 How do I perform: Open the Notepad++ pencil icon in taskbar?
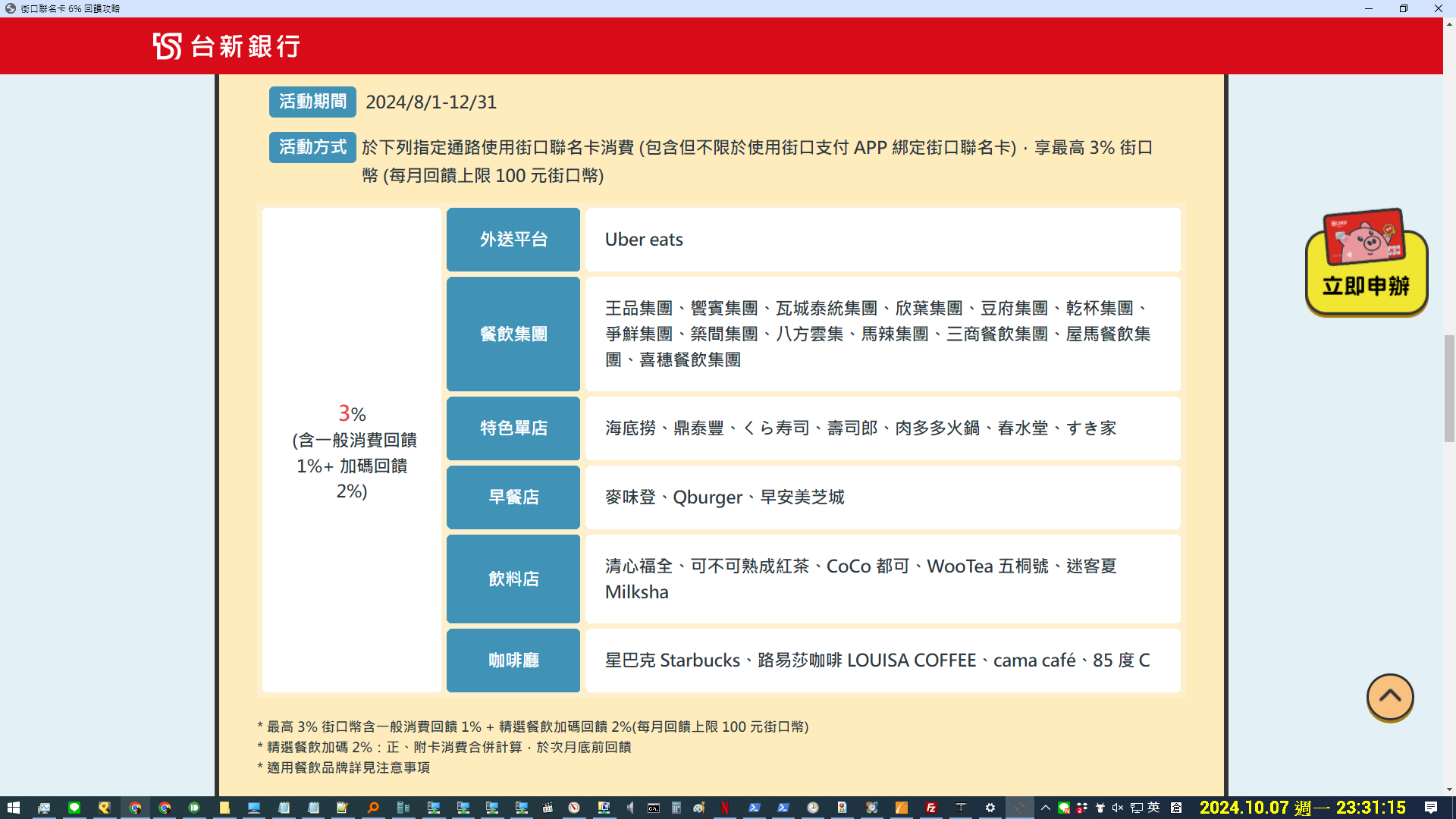(x=342, y=808)
